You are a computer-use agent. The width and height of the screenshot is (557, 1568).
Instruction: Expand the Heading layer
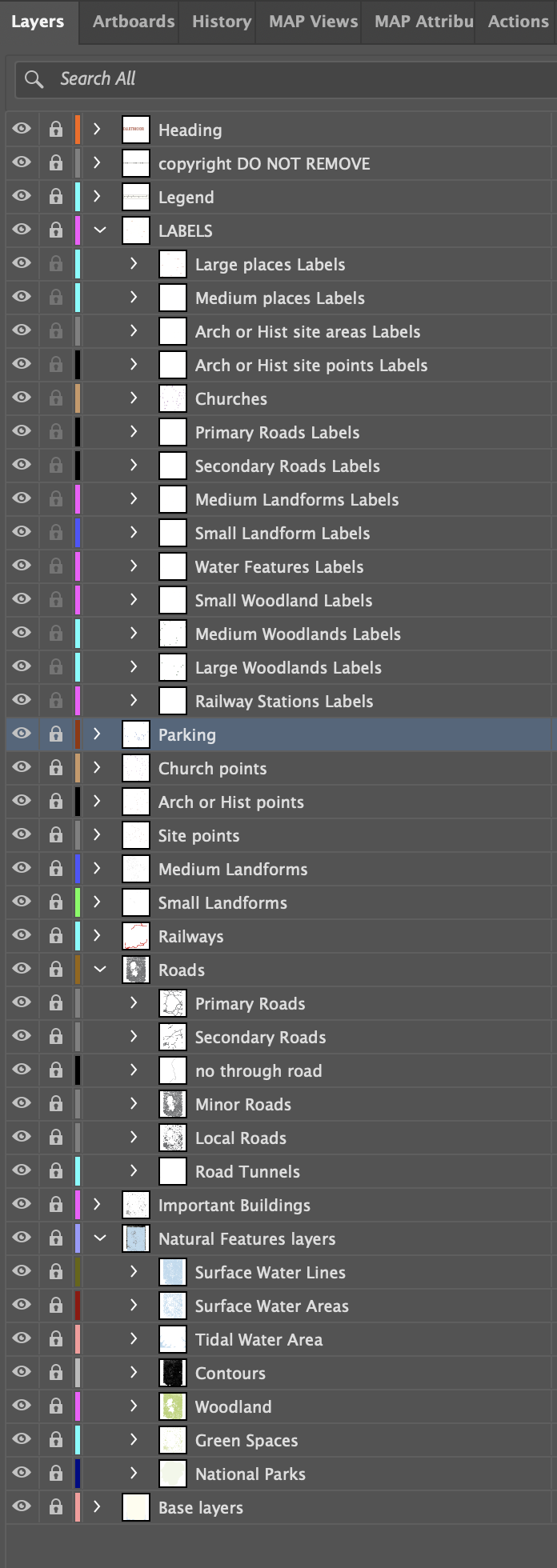point(98,129)
